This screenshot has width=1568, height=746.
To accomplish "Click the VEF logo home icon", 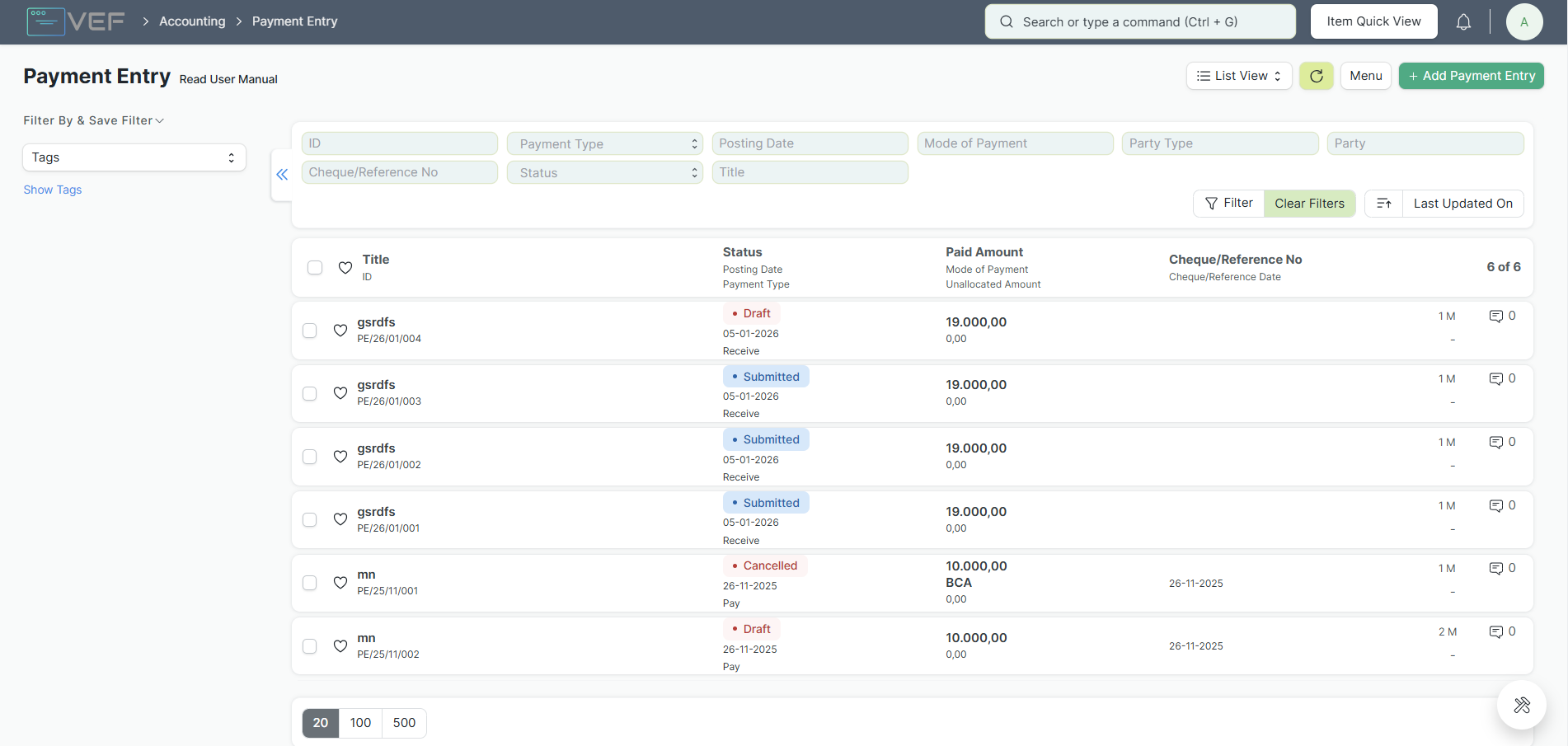I will pyautogui.click(x=75, y=21).
